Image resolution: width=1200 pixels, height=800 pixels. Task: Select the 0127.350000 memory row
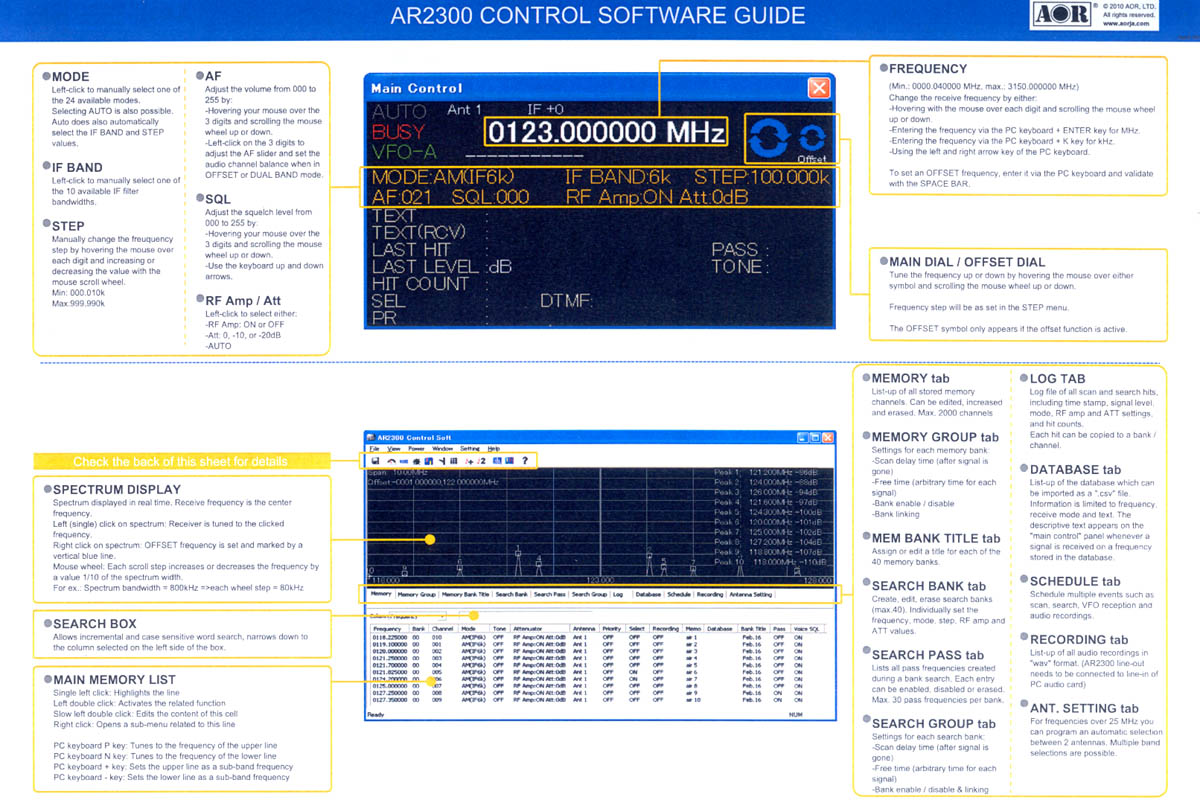[590, 700]
